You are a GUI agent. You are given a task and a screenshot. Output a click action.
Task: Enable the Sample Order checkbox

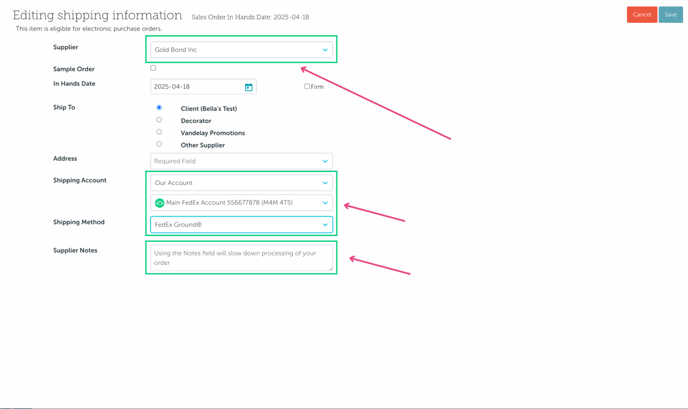(153, 68)
